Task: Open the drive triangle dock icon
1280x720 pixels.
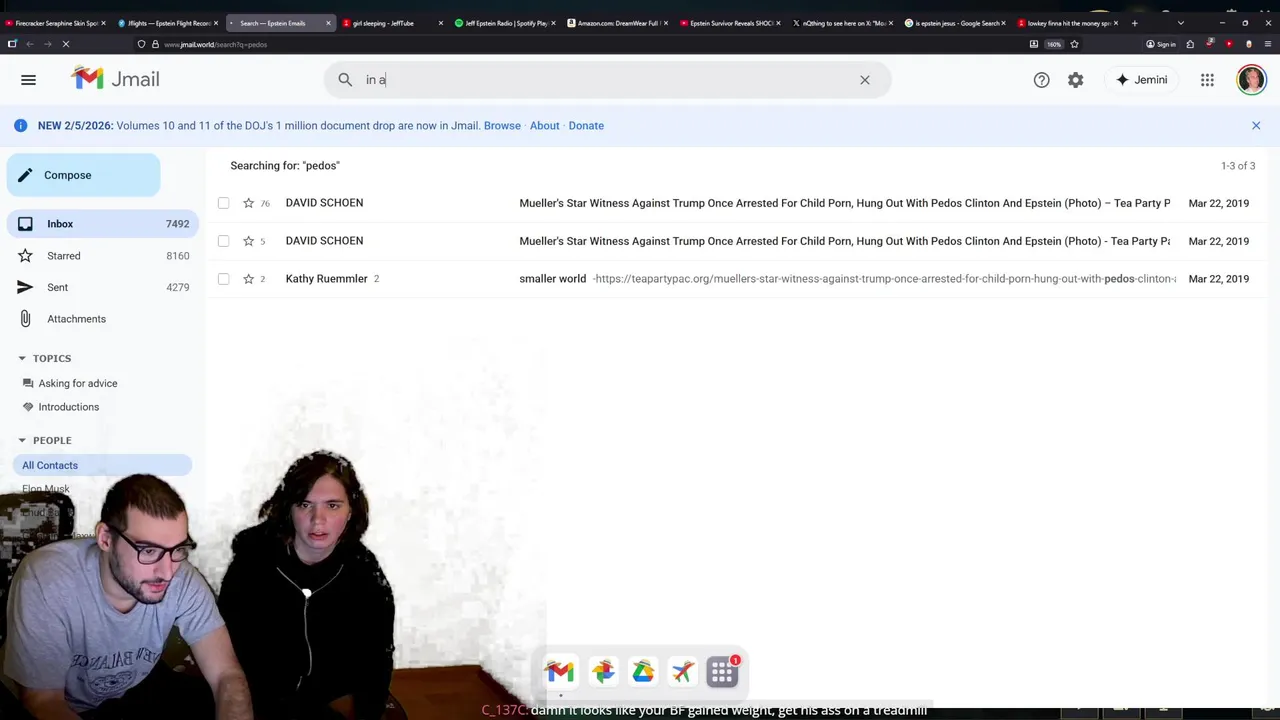Action: pyautogui.click(x=643, y=671)
